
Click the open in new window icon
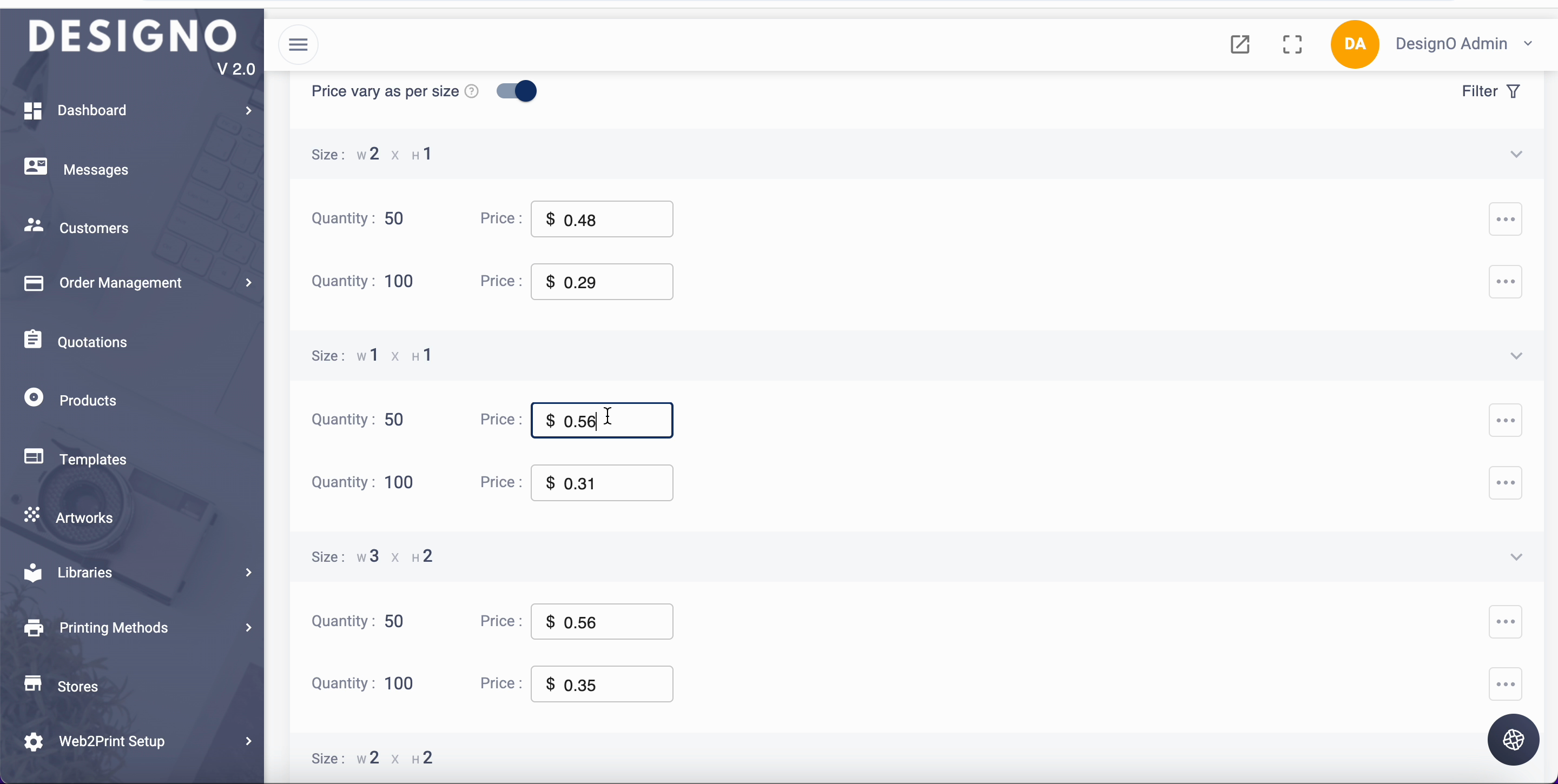[x=1240, y=44]
